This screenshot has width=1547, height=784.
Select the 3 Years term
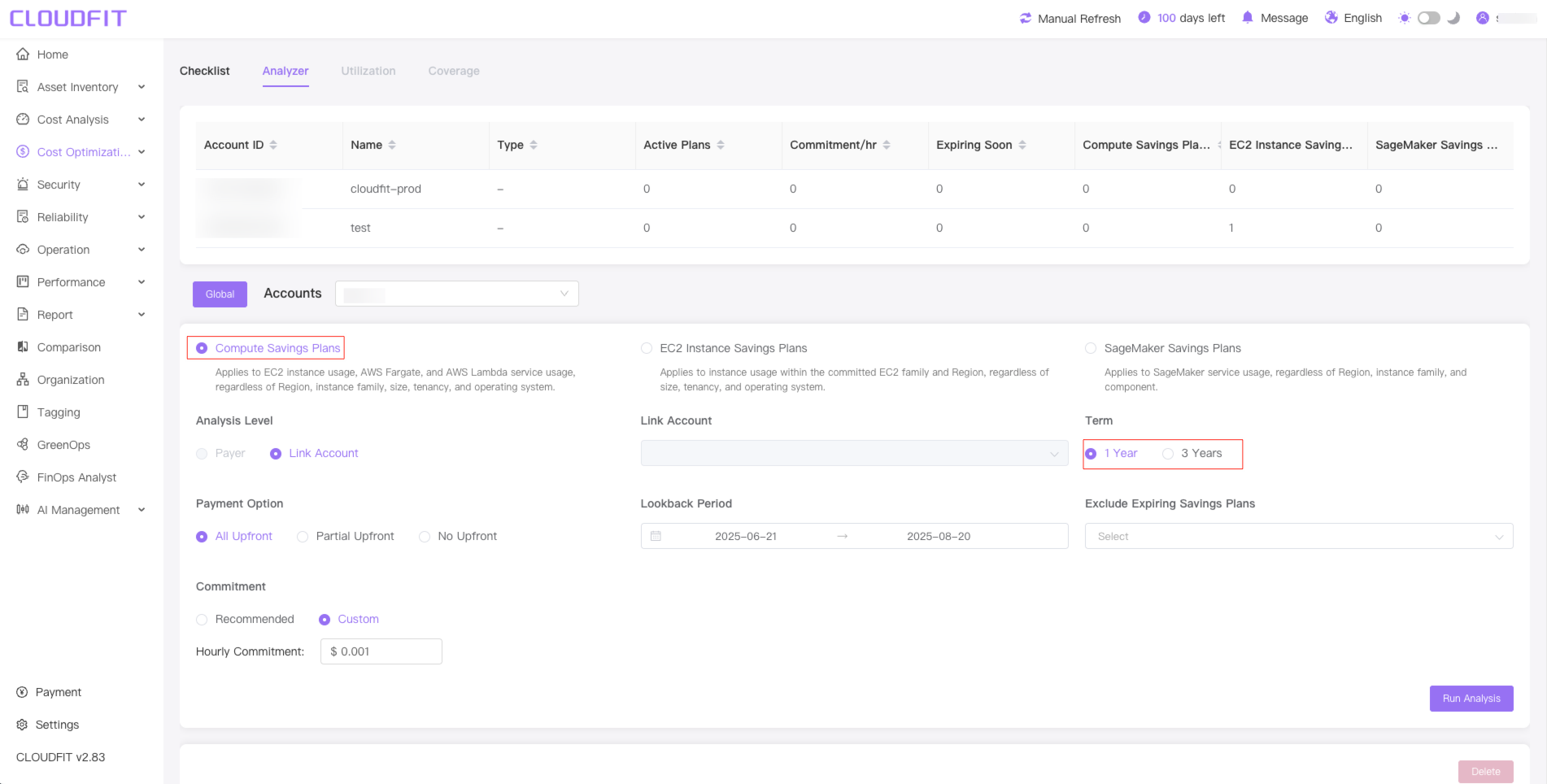[x=1168, y=454]
